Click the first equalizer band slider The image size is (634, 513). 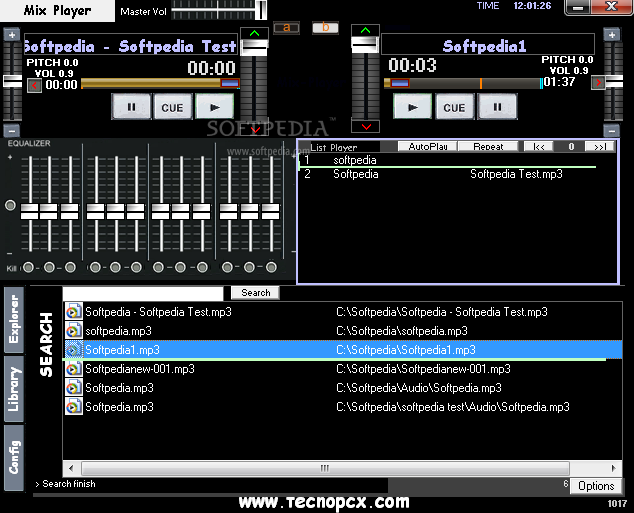(x=30, y=211)
